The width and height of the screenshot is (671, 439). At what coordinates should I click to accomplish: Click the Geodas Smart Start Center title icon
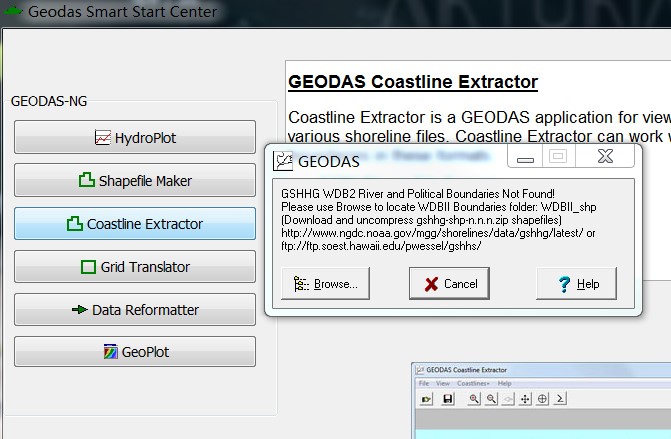coord(13,11)
